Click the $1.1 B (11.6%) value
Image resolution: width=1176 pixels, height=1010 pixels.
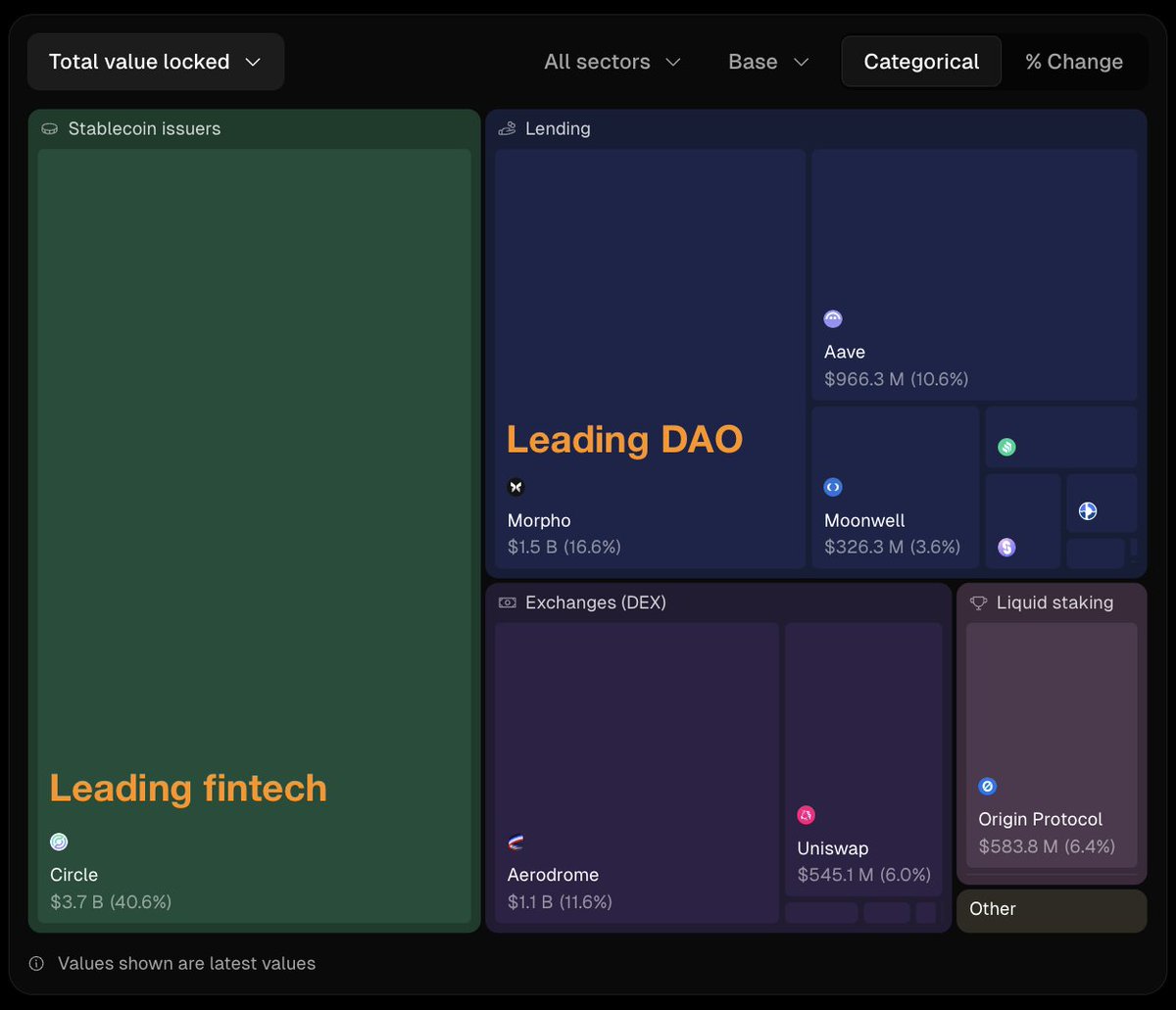(x=560, y=902)
